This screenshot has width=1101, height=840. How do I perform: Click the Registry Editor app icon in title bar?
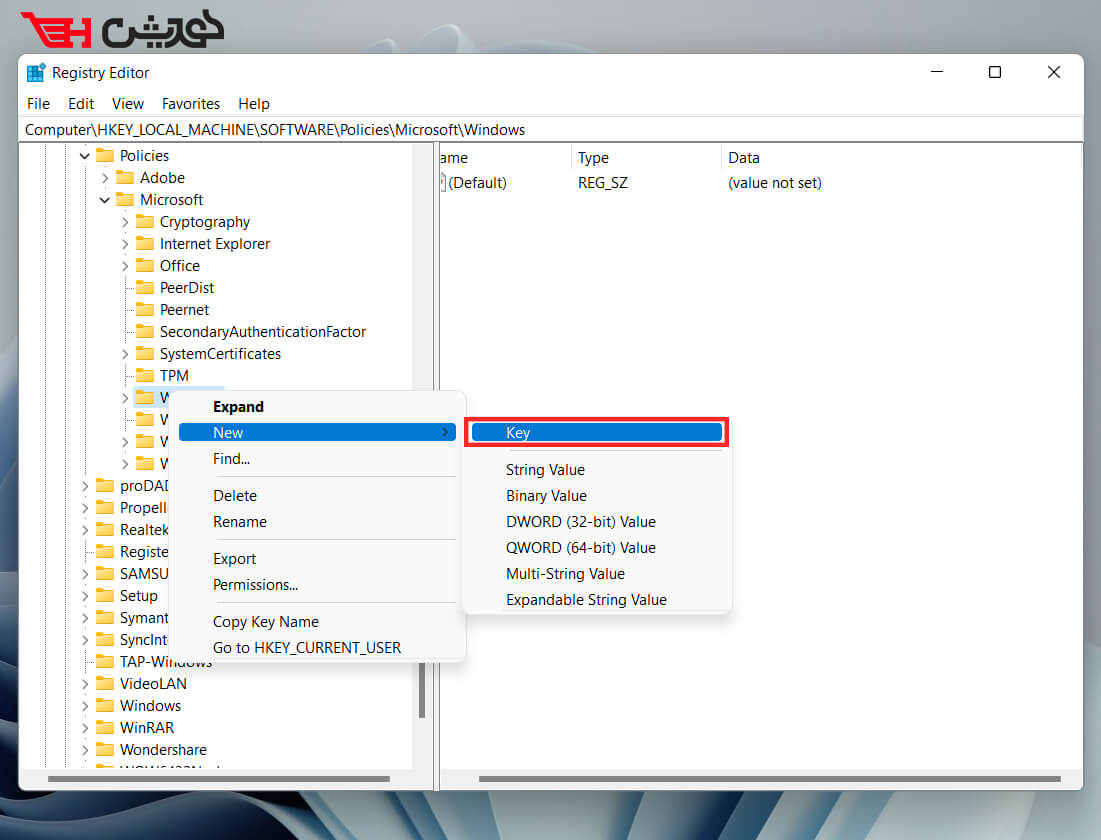pos(36,73)
